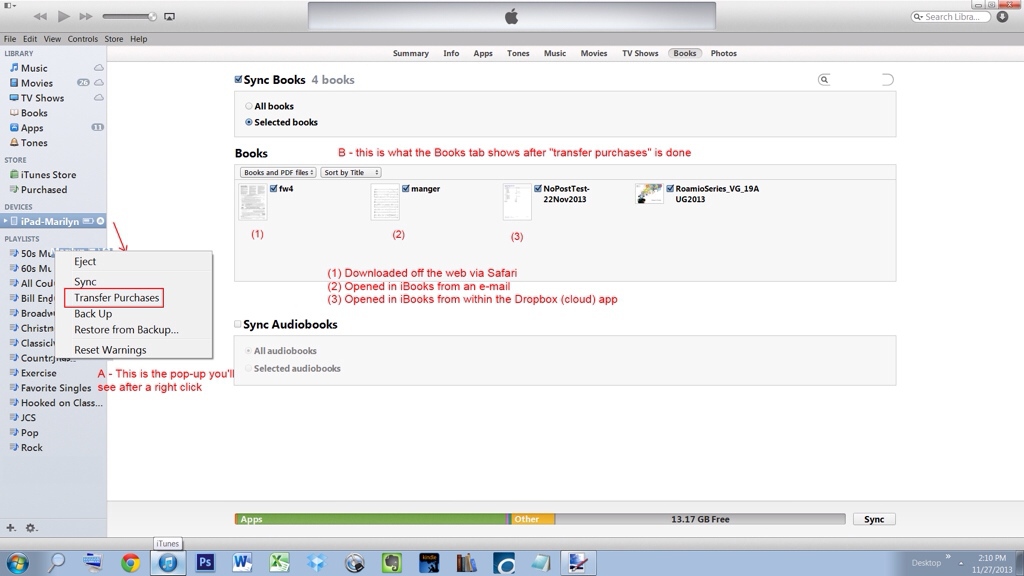Open the Sort by Title dropdown
The height and width of the screenshot is (576, 1024).
coord(351,172)
